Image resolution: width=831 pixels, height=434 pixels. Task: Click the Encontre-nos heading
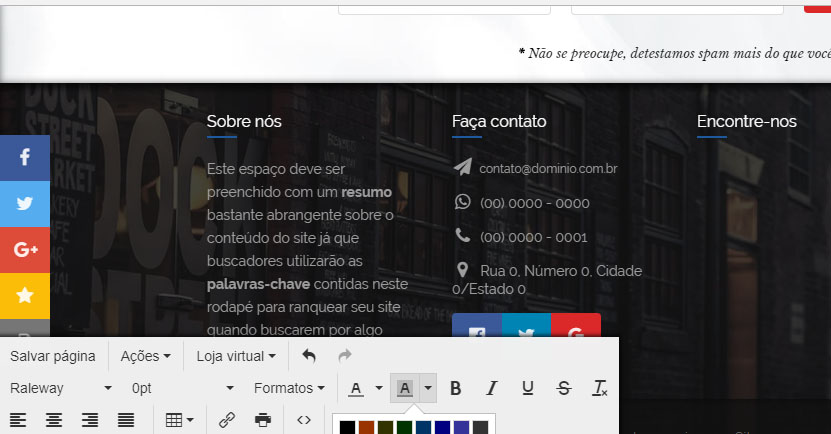[747, 121]
